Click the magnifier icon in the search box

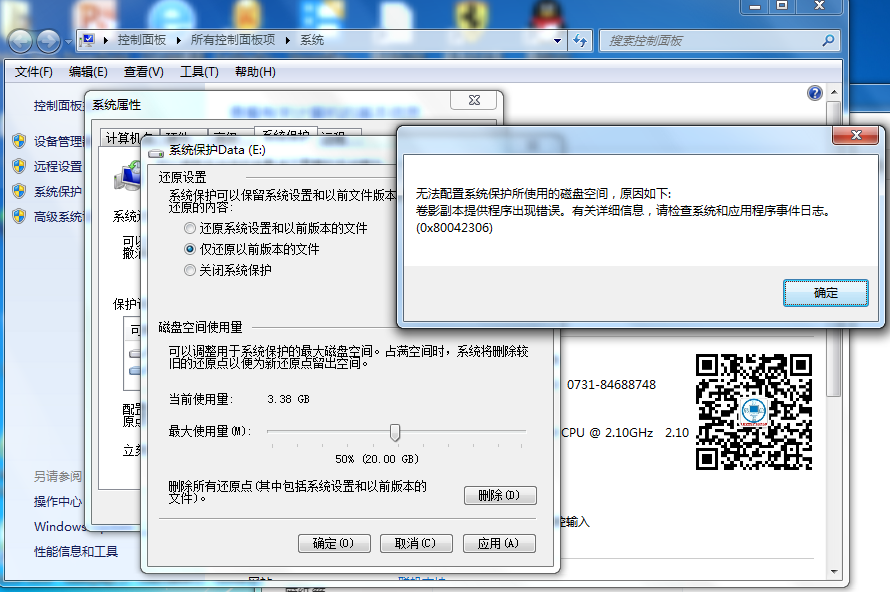coord(828,41)
